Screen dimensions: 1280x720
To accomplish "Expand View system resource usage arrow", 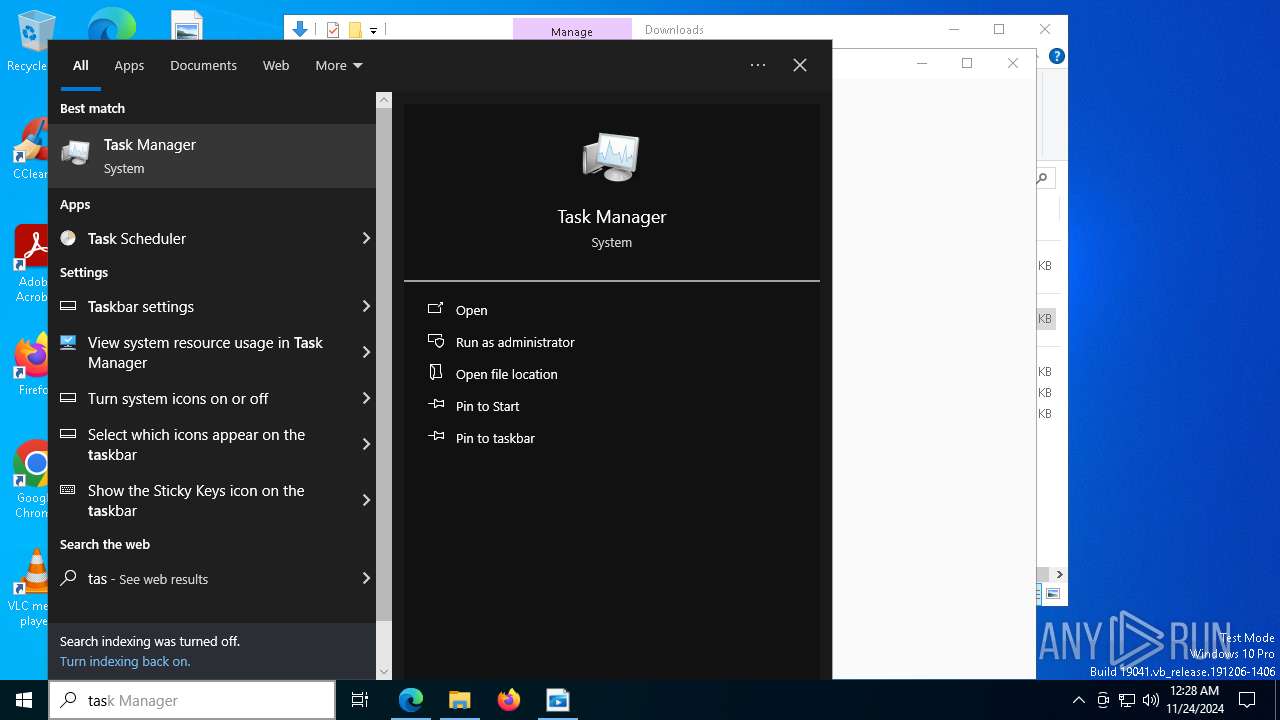I will [x=366, y=352].
